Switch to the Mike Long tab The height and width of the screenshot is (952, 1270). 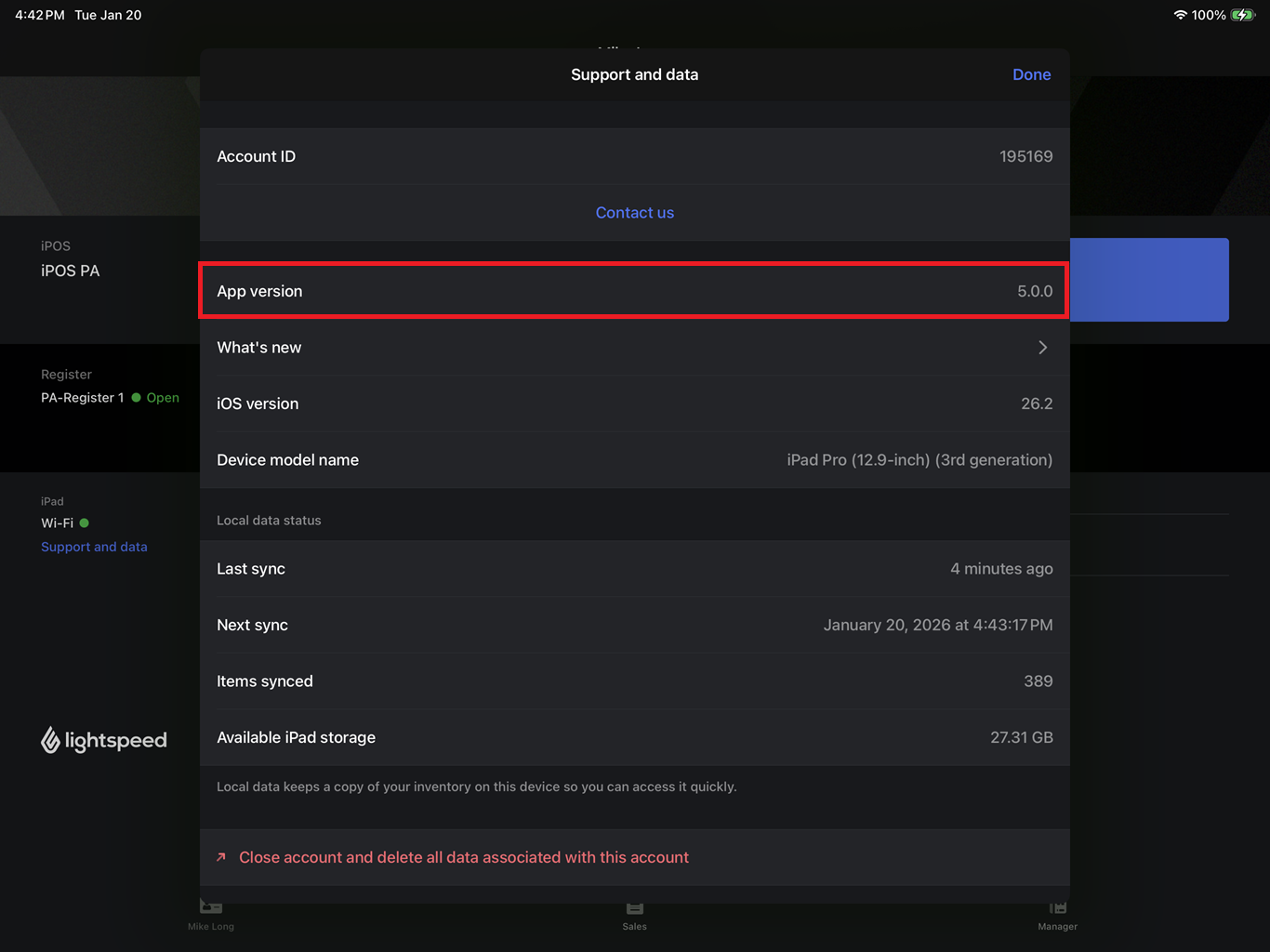tap(211, 915)
